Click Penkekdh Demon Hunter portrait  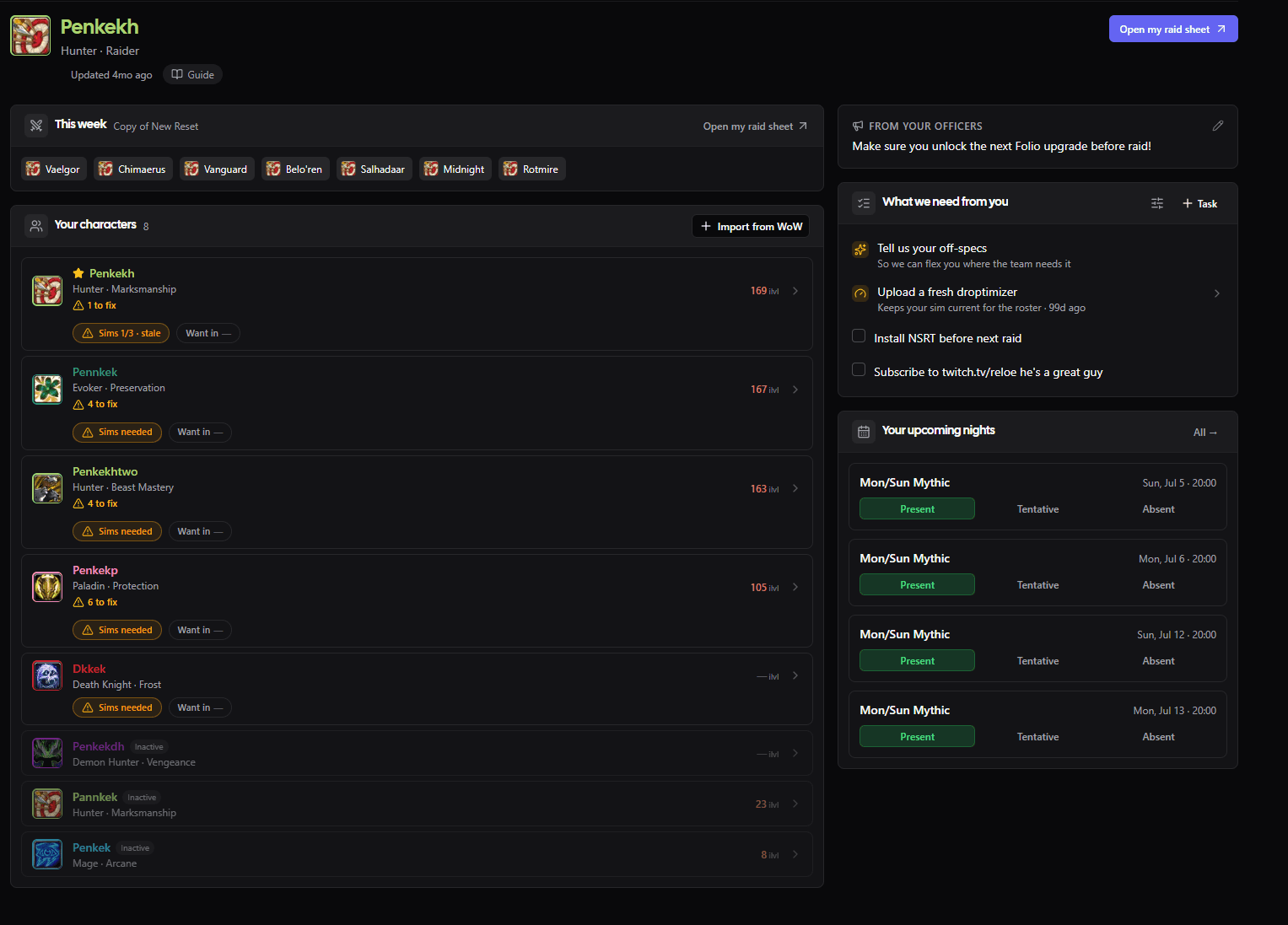coord(47,753)
